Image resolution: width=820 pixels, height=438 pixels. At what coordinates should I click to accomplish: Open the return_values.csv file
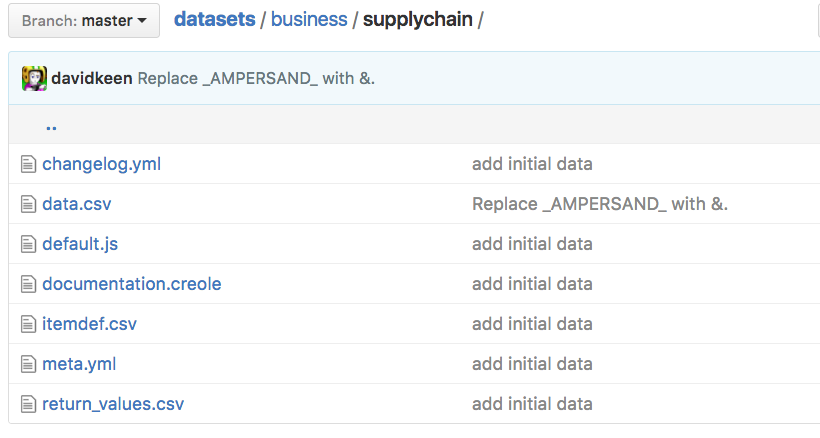pyautogui.click(x=113, y=404)
